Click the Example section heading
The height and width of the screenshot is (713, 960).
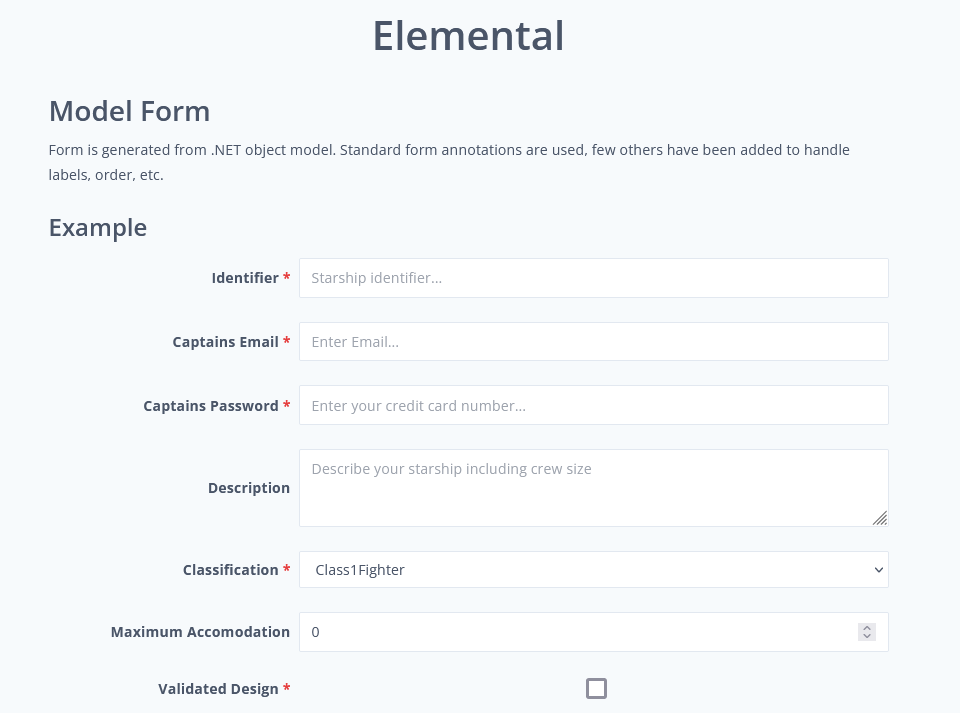tap(97, 227)
